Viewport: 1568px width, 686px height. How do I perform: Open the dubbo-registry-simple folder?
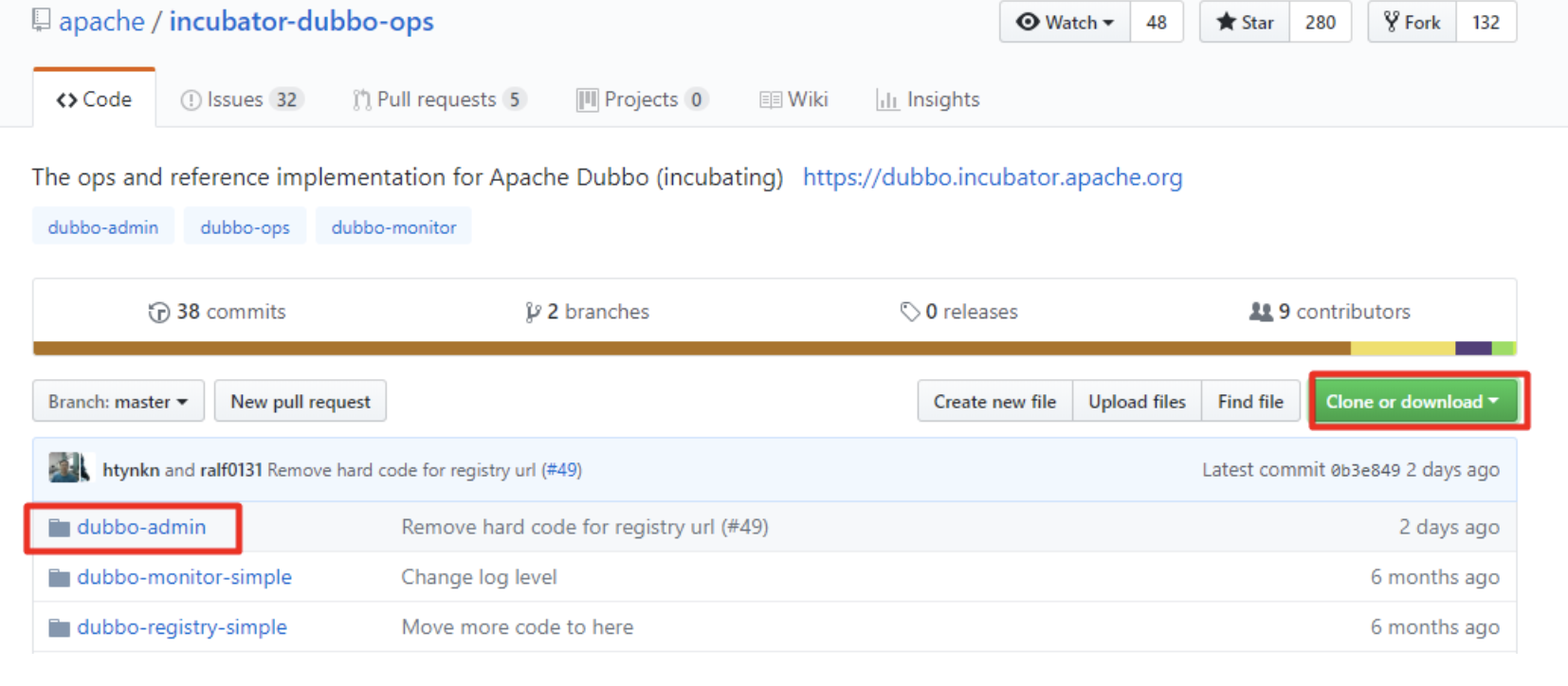(182, 627)
